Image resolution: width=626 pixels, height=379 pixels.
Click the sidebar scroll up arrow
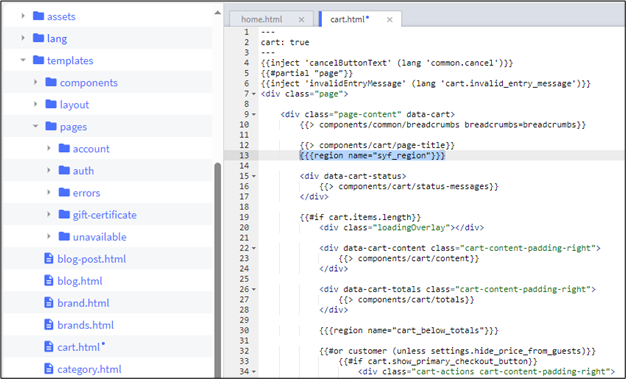tap(218, 13)
